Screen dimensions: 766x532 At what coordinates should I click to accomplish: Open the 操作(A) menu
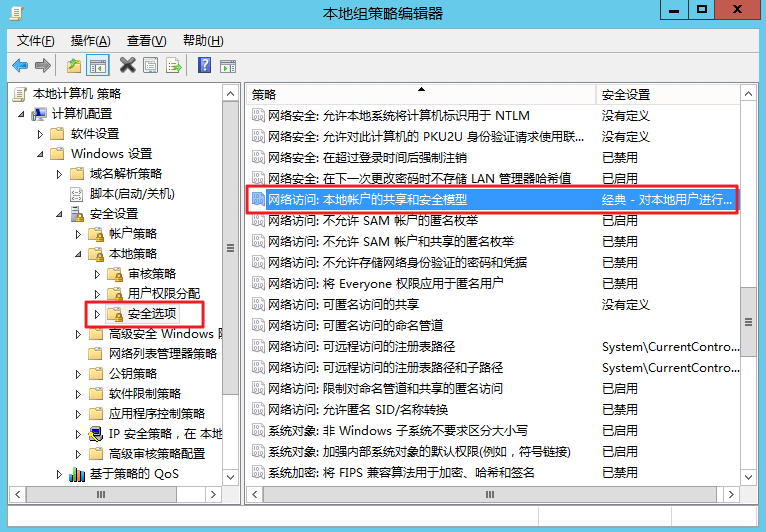click(x=90, y=40)
